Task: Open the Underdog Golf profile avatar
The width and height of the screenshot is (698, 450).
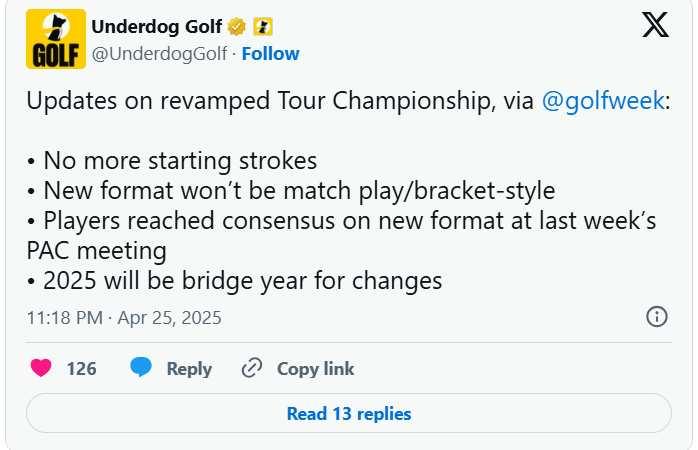Action: coord(56,39)
